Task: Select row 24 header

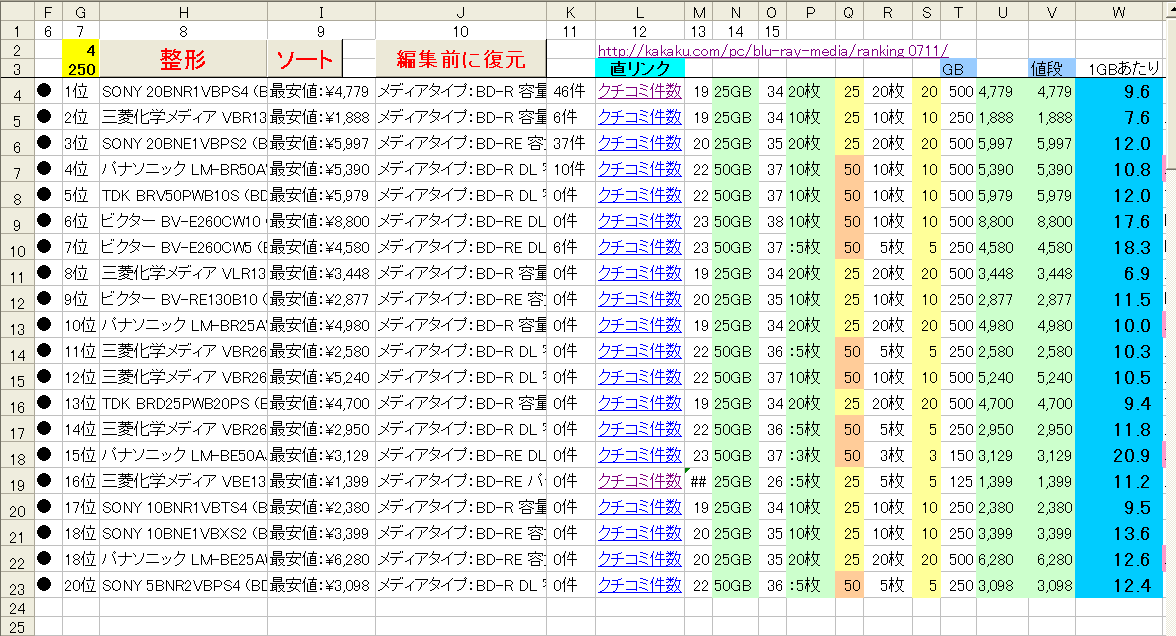Action: coord(17,608)
